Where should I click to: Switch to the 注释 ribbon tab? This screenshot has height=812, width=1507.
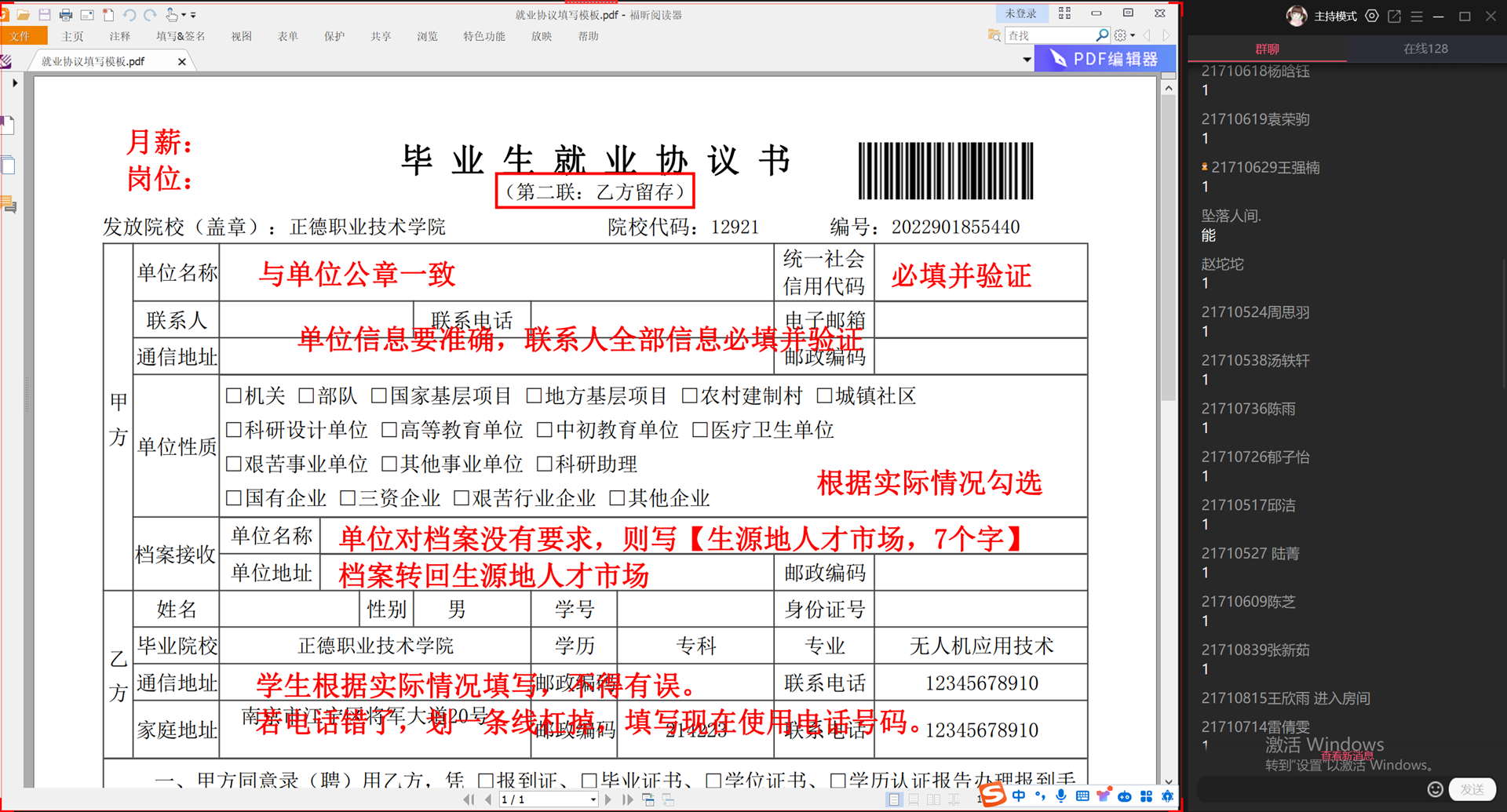pyautogui.click(x=119, y=36)
